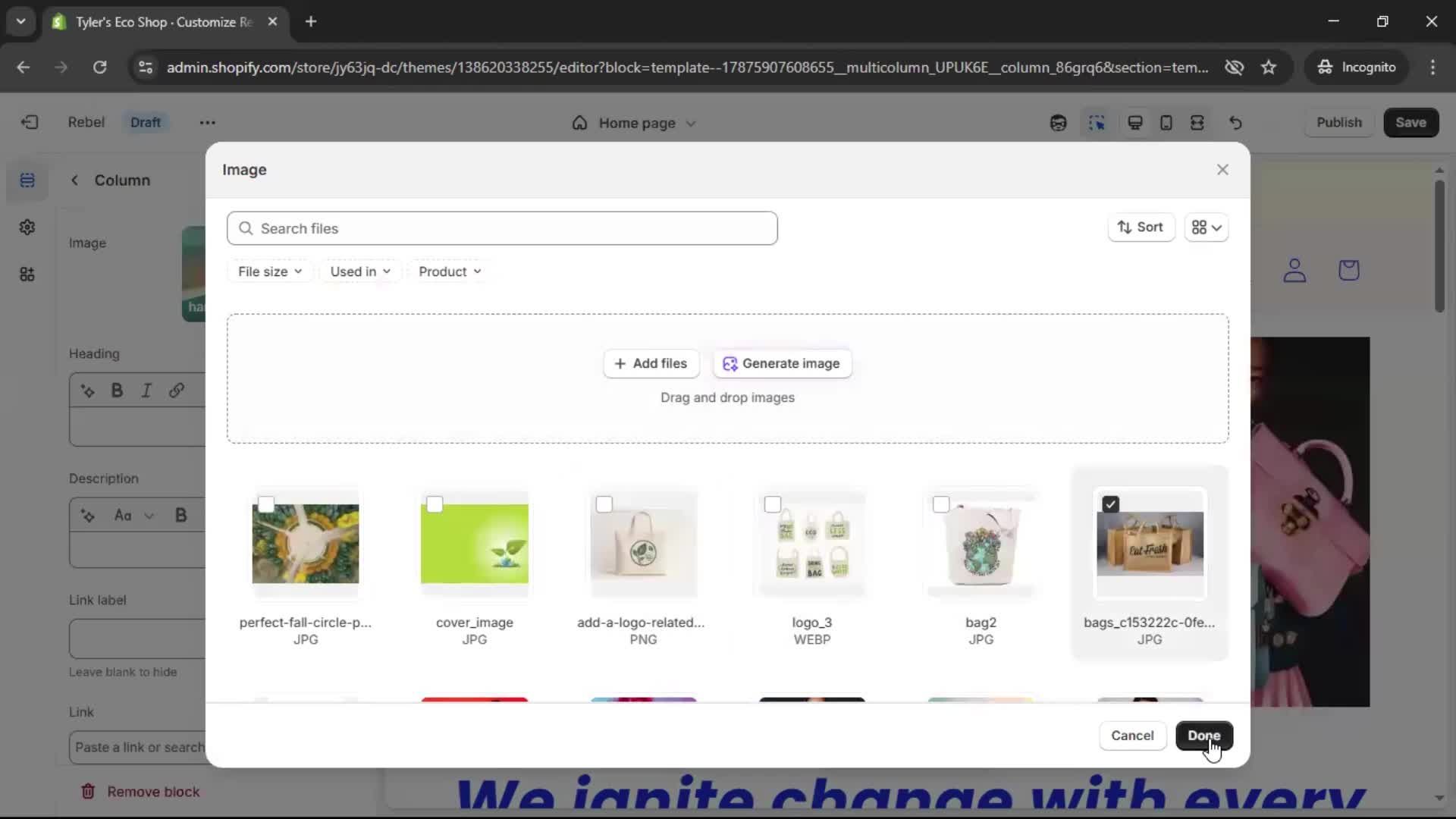This screenshot has width=1456, height=819.
Task: Switch to desktop preview icon
Action: (1135, 123)
